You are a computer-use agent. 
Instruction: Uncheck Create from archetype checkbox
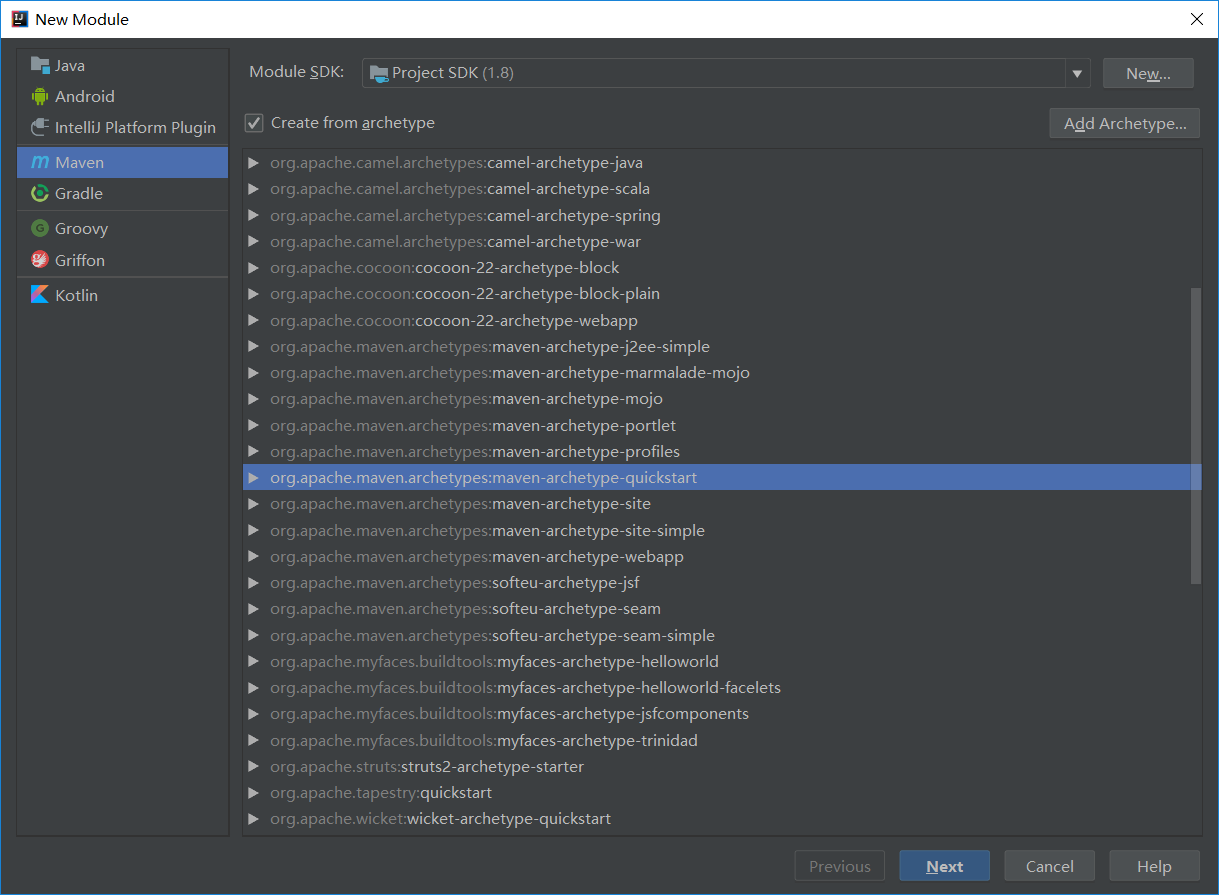click(x=254, y=123)
